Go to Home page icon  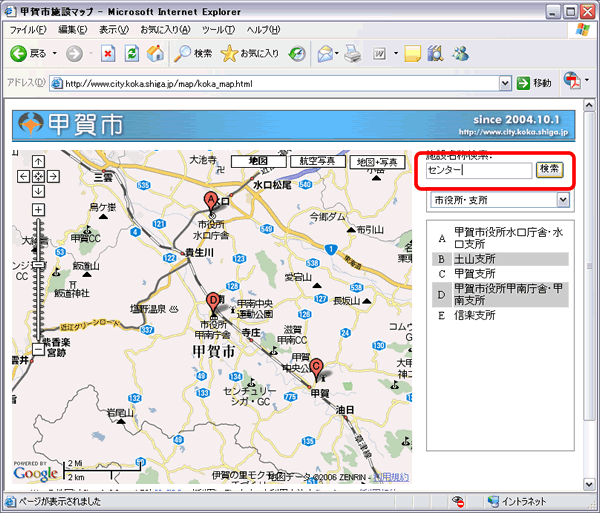pos(155,54)
